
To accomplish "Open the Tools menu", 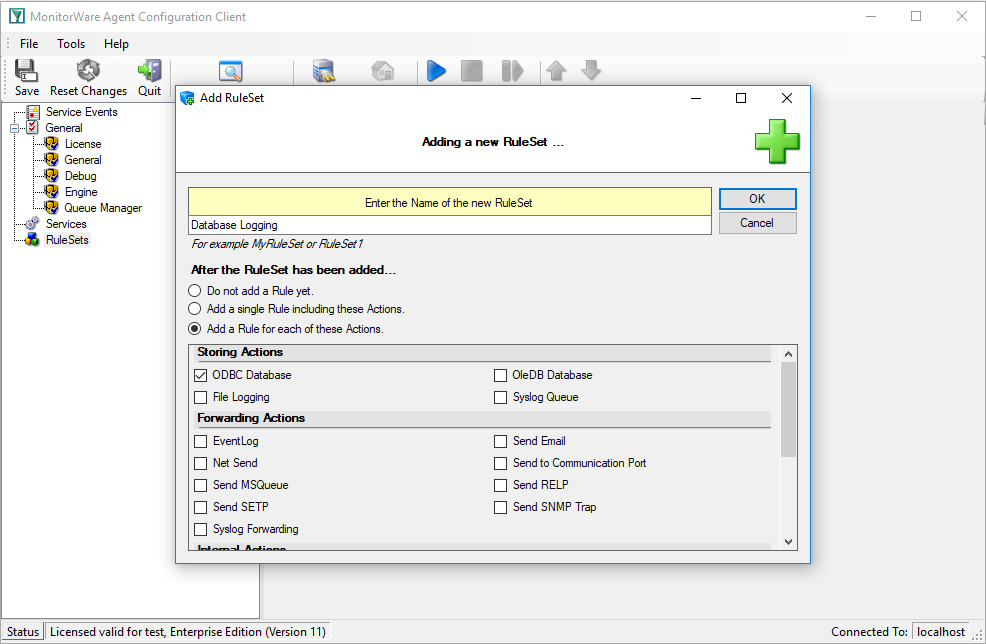I will (71, 43).
